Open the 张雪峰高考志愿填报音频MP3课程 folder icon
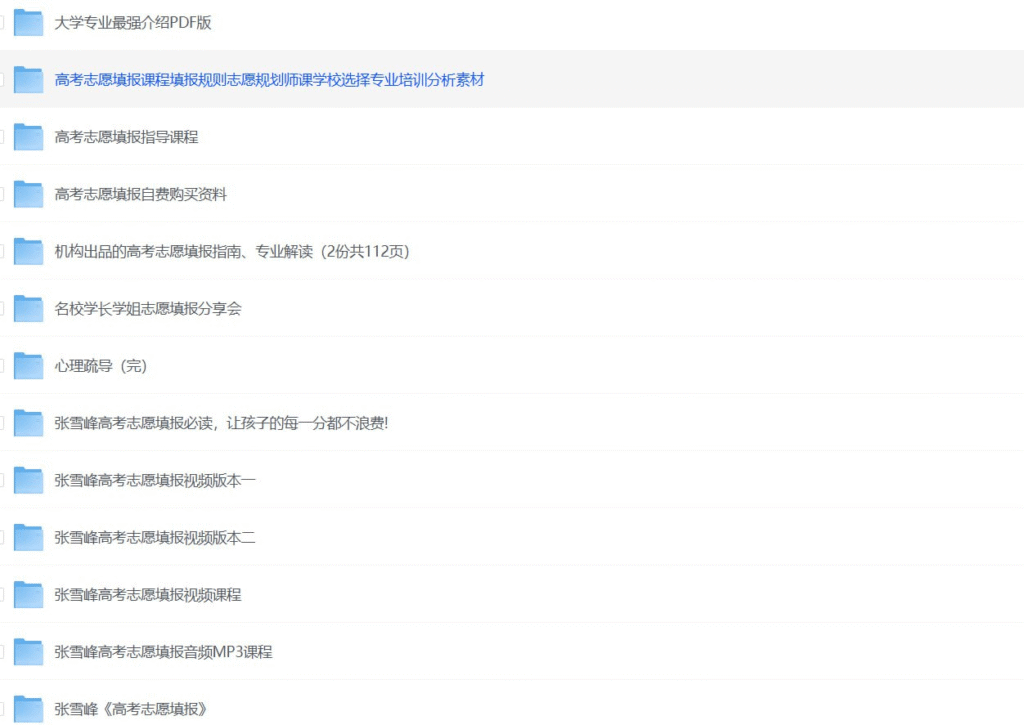The height and width of the screenshot is (725, 1024). click(x=27, y=652)
